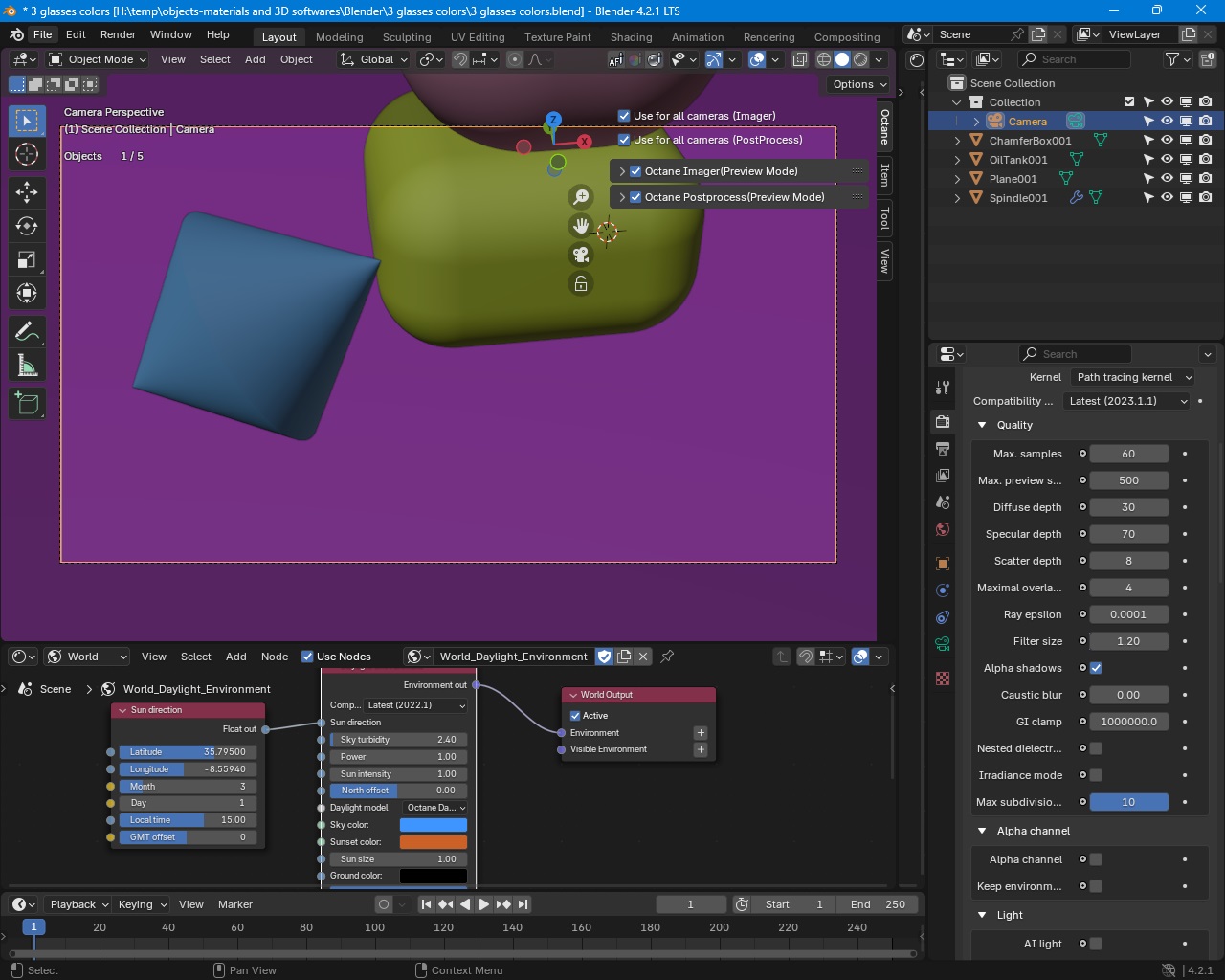1225x980 pixels.
Task: Switch to the Modeling workspace tab
Action: 340,37
